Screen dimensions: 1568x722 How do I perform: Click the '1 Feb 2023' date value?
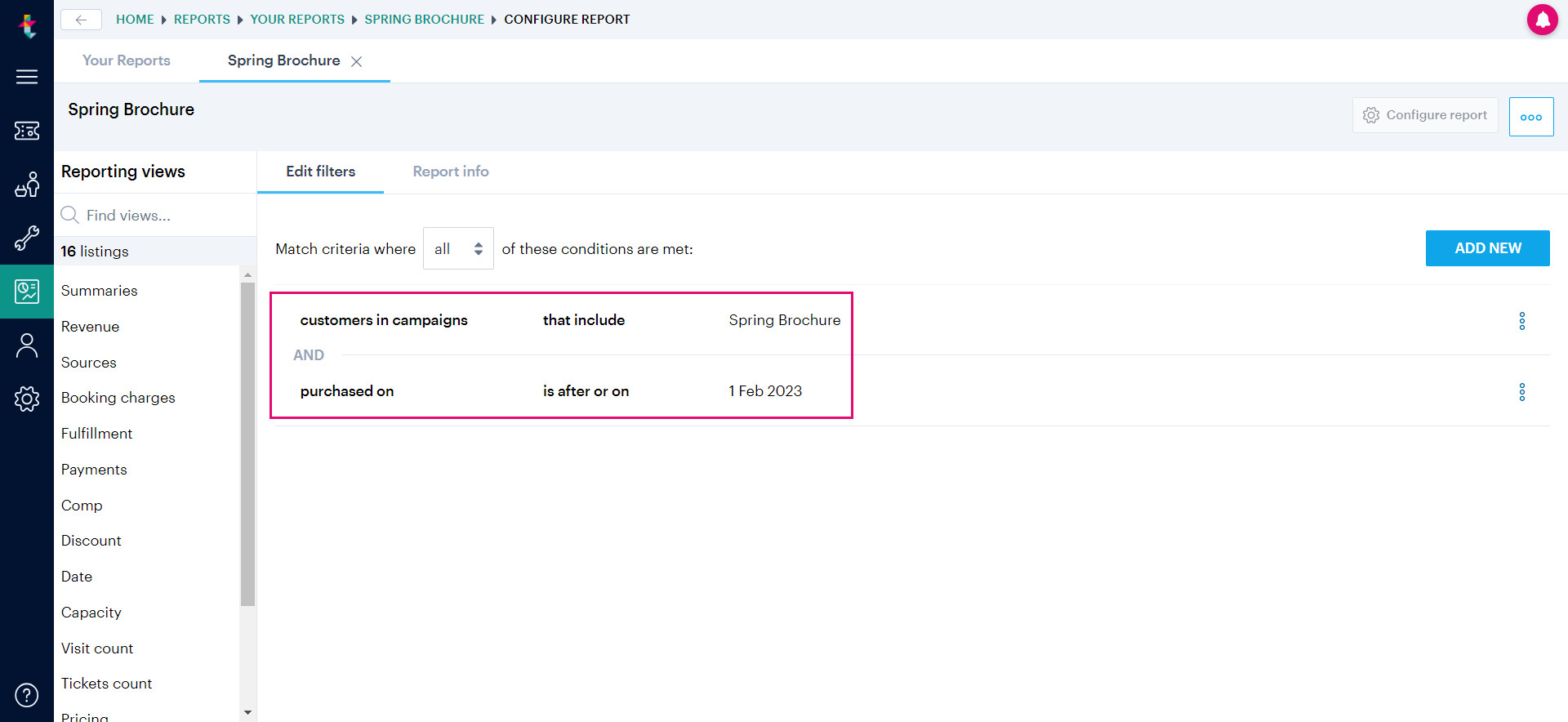[x=765, y=391]
